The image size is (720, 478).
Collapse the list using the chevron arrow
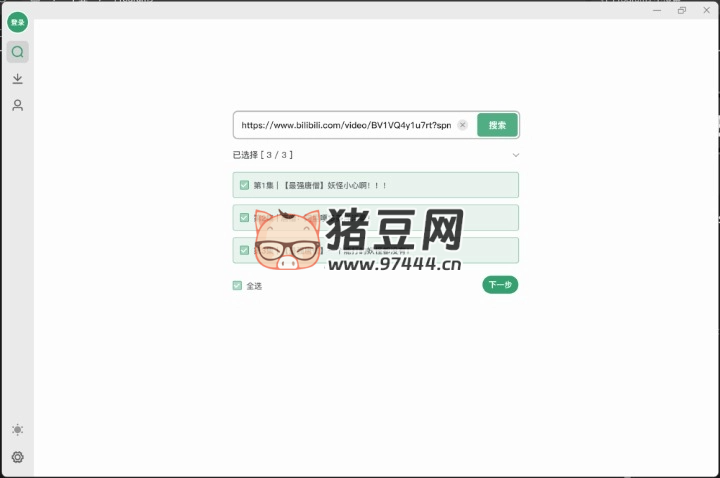[x=515, y=155]
